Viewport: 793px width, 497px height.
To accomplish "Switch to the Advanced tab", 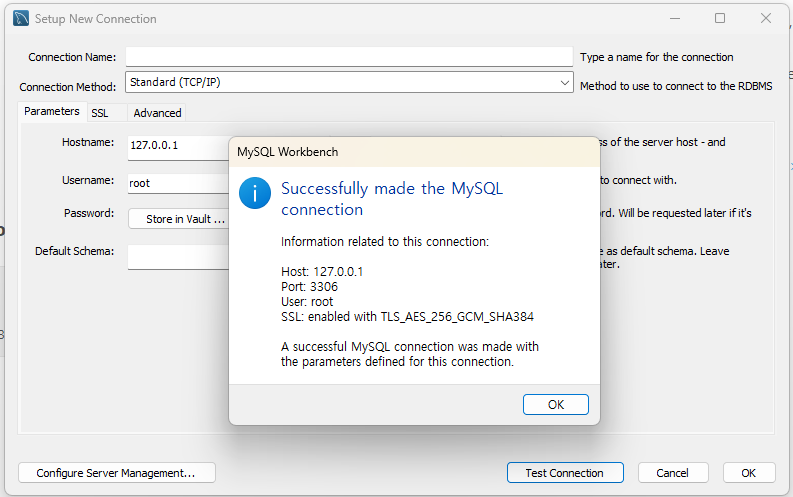I will click(157, 113).
